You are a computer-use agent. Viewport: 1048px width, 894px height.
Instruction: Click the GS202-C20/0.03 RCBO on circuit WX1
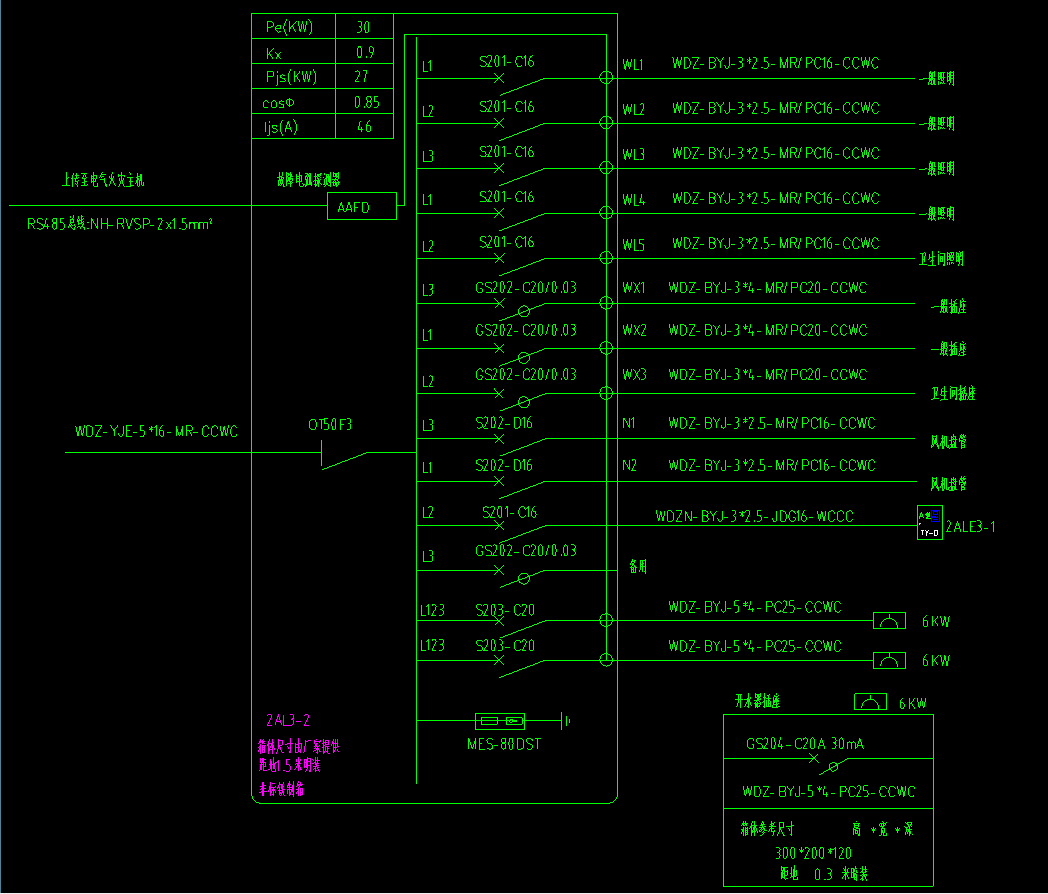pos(497,303)
